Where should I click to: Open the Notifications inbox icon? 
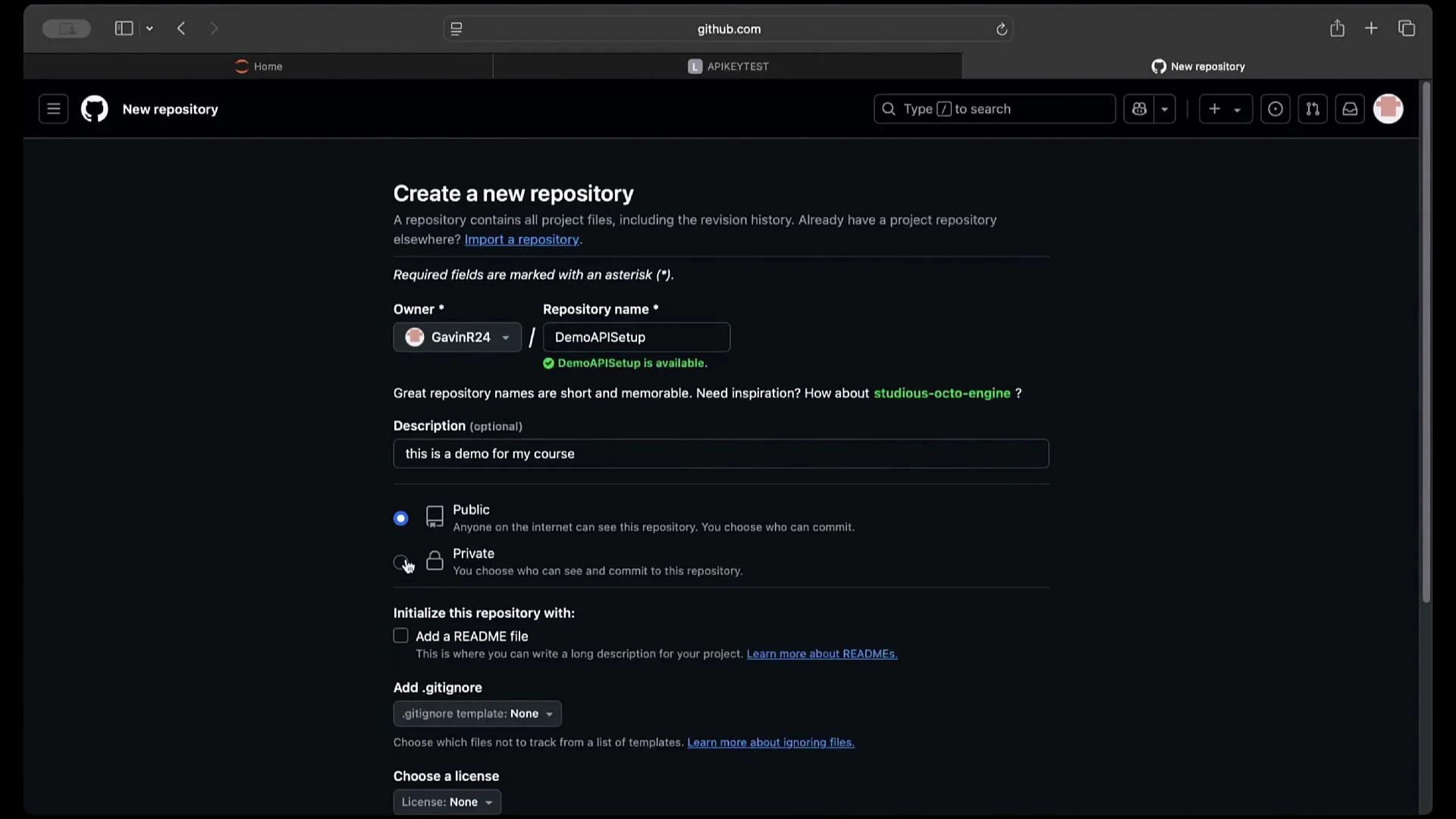pos(1350,108)
